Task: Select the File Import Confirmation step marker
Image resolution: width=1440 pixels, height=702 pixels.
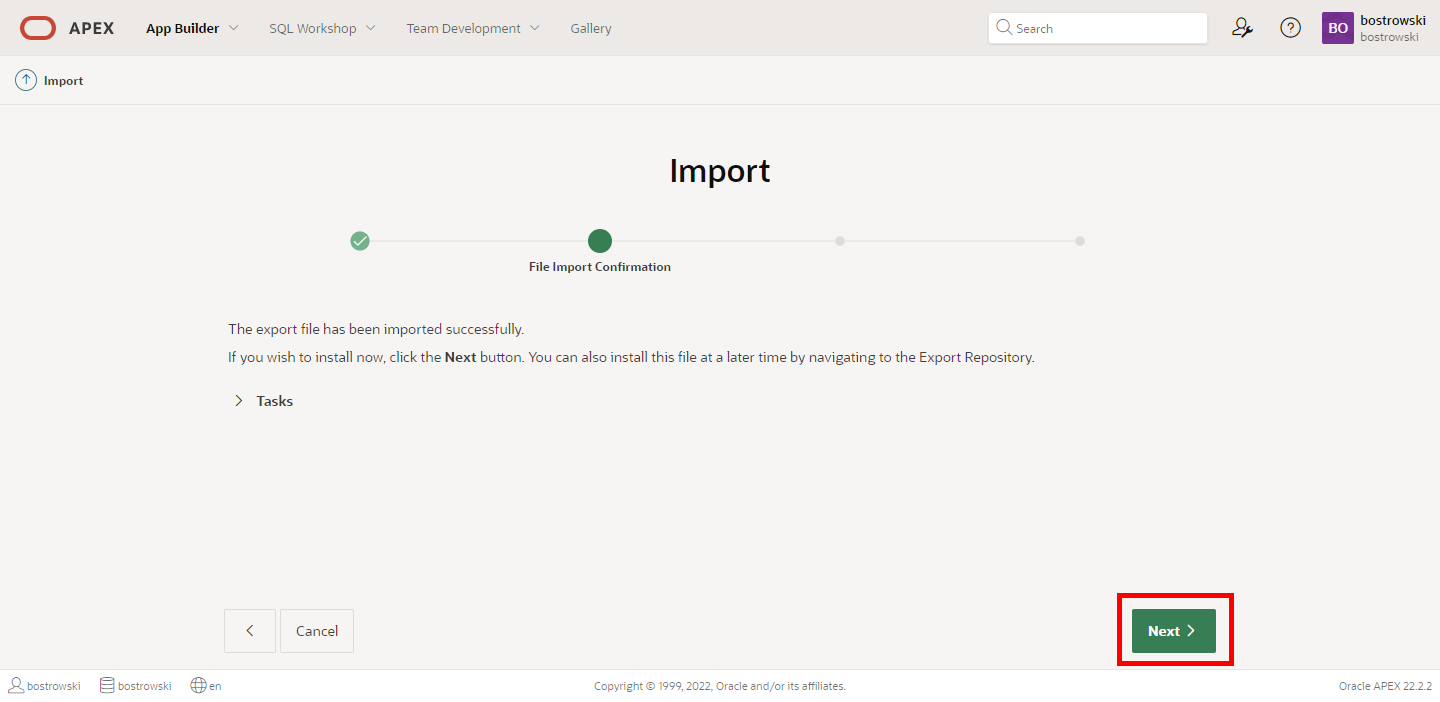Action: coord(600,241)
